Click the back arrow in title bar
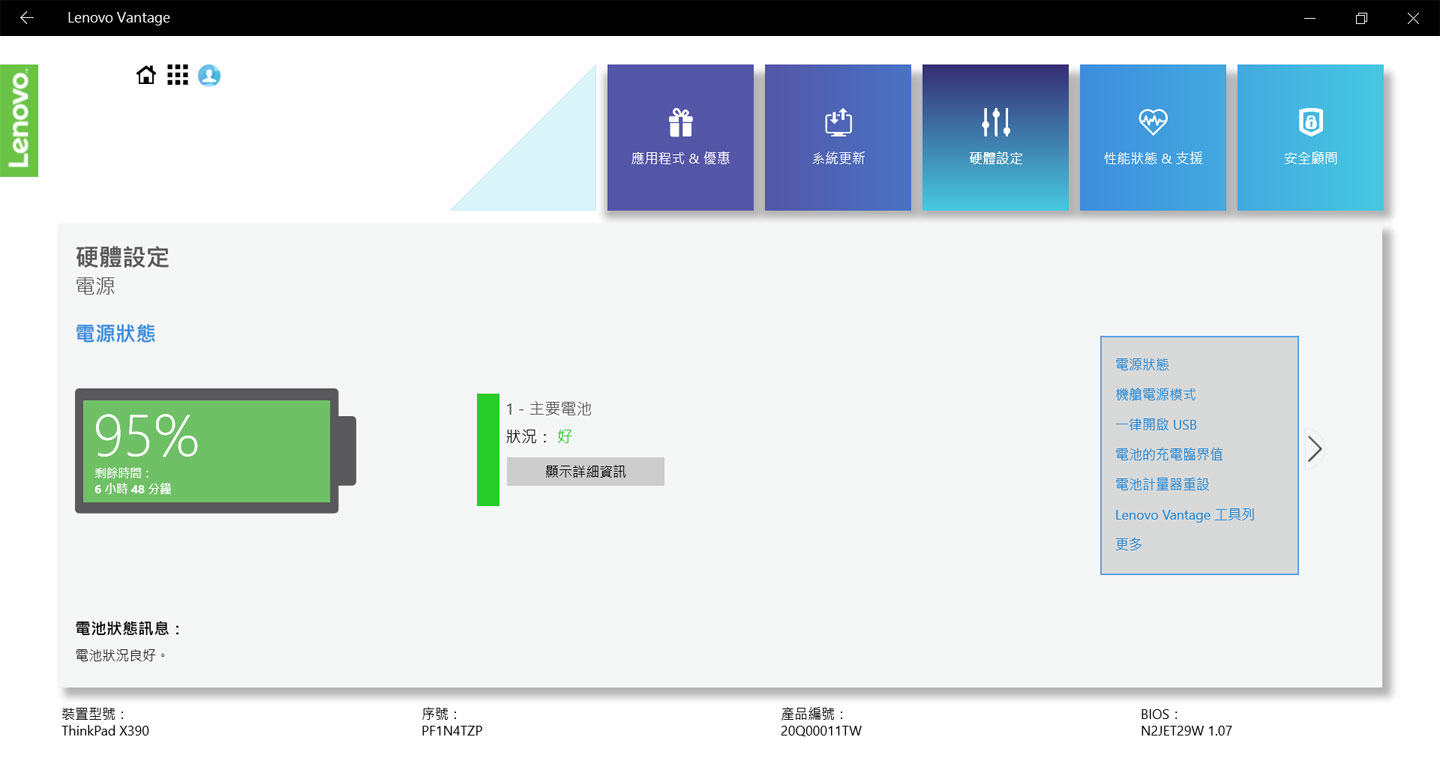Image resolution: width=1440 pixels, height=758 pixels. pos(27,18)
